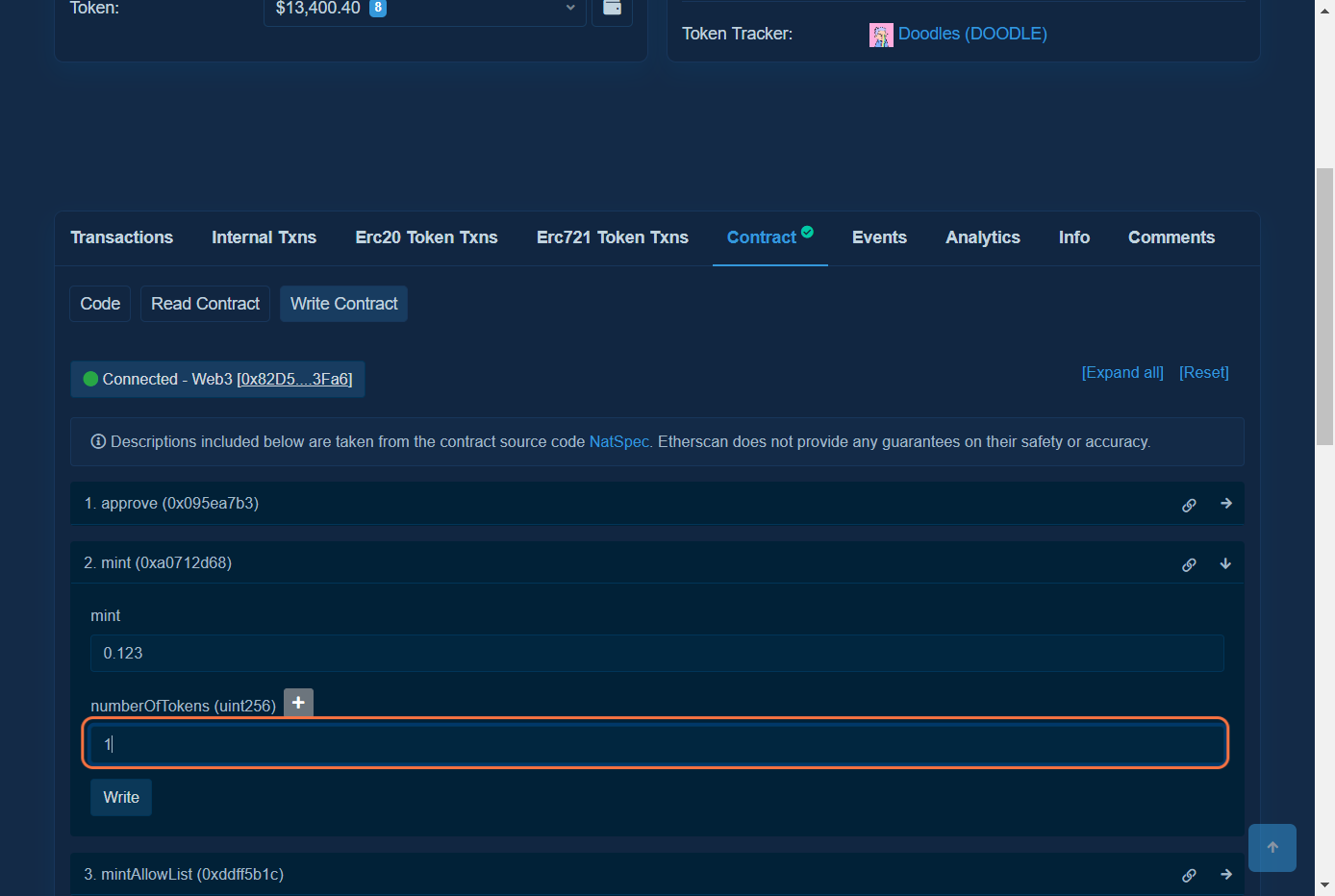The width and height of the screenshot is (1335, 896).
Task: Switch to the Analytics tab
Action: (x=983, y=237)
